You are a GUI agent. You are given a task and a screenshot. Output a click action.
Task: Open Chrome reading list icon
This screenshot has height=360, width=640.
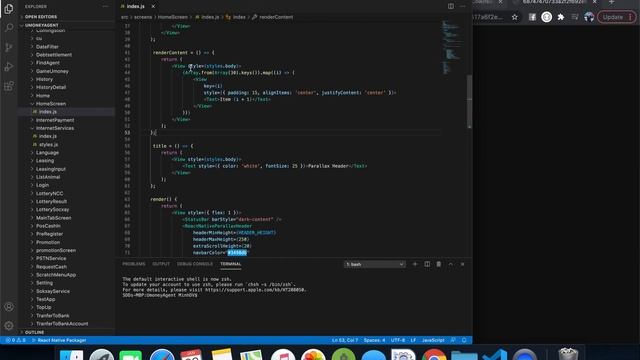pyautogui.click(x=575, y=17)
